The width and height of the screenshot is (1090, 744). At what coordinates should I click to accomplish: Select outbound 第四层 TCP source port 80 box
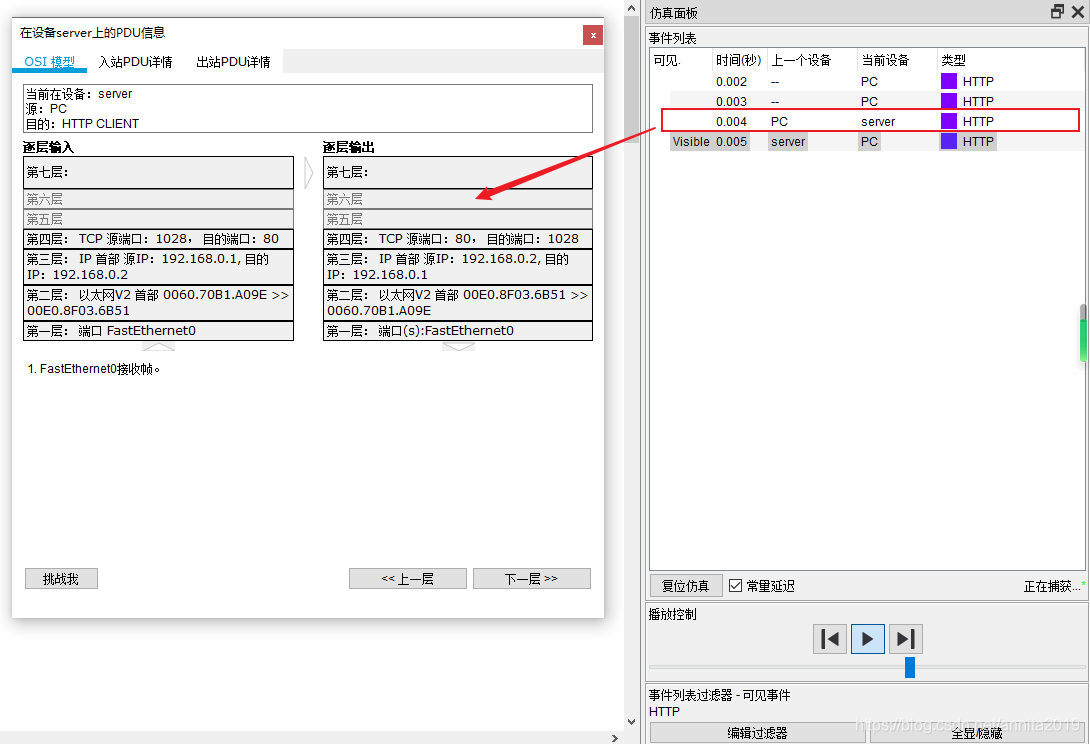pos(458,239)
